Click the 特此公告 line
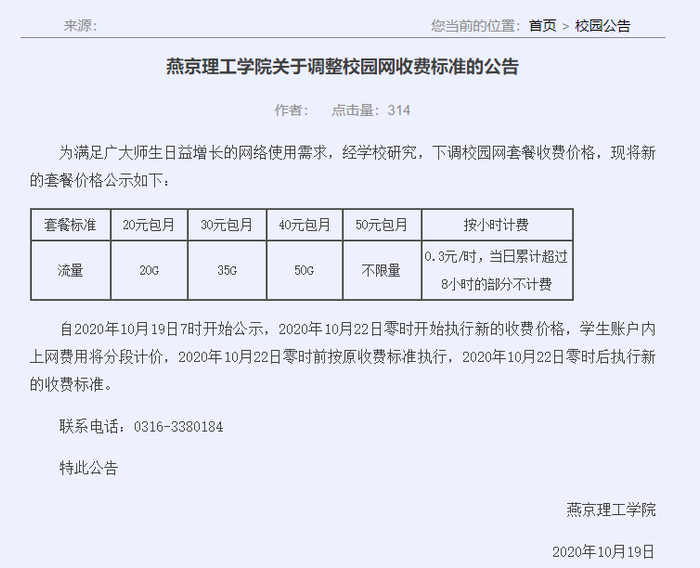700x568 pixels. coord(89,468)
